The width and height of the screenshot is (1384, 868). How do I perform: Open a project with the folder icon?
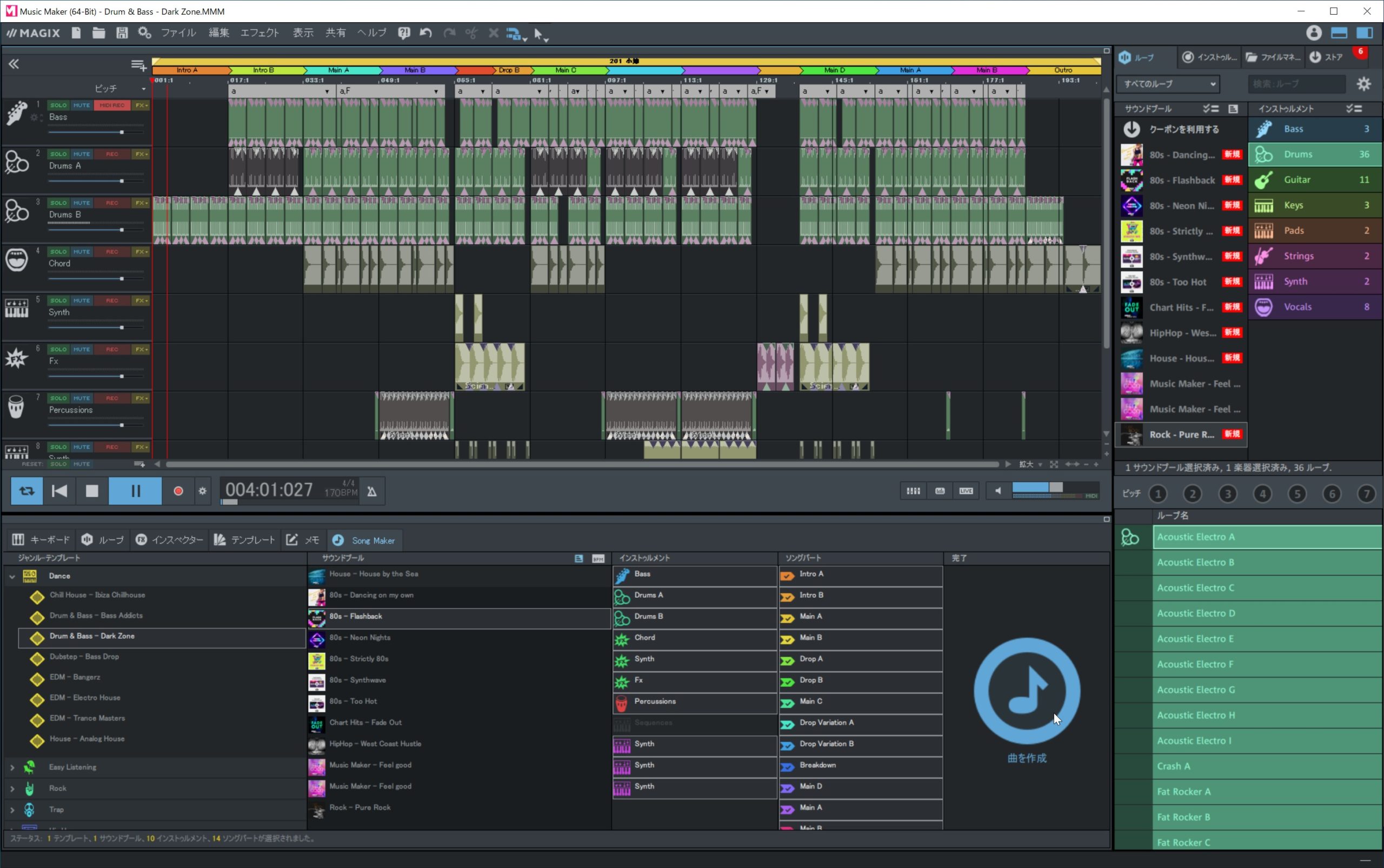(98, 33)
